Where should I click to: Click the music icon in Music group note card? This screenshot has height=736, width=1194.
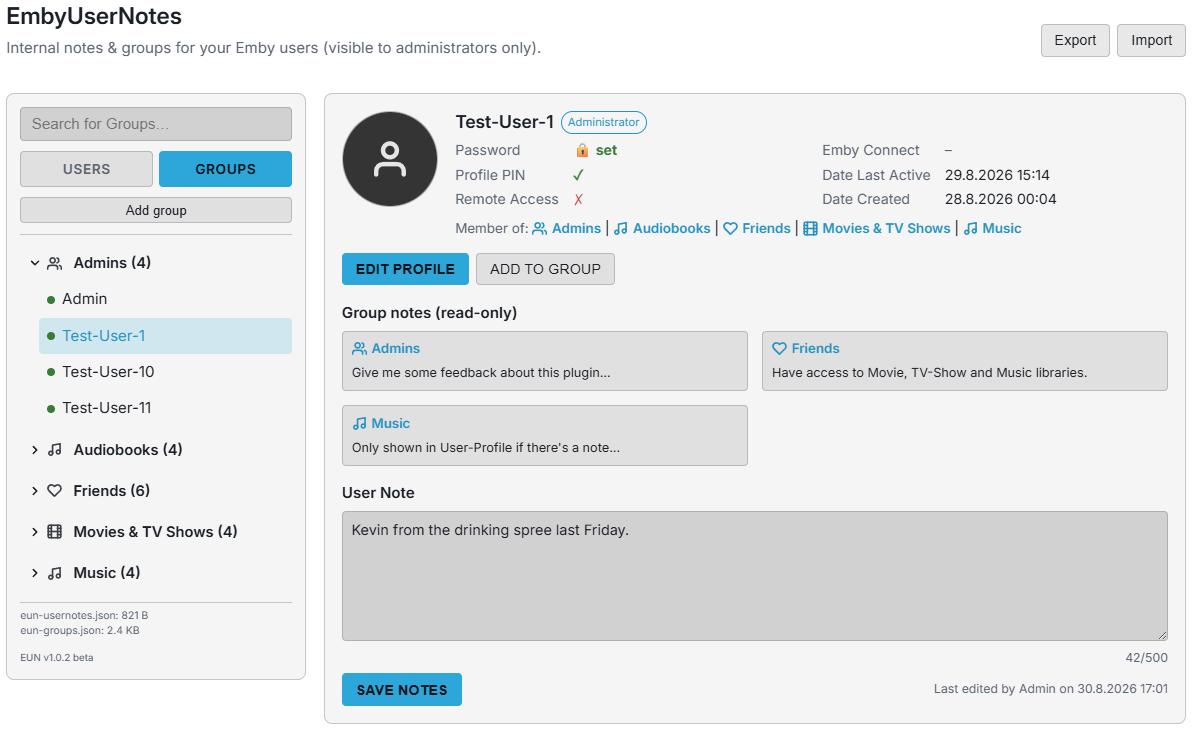(x=359, y=423)
